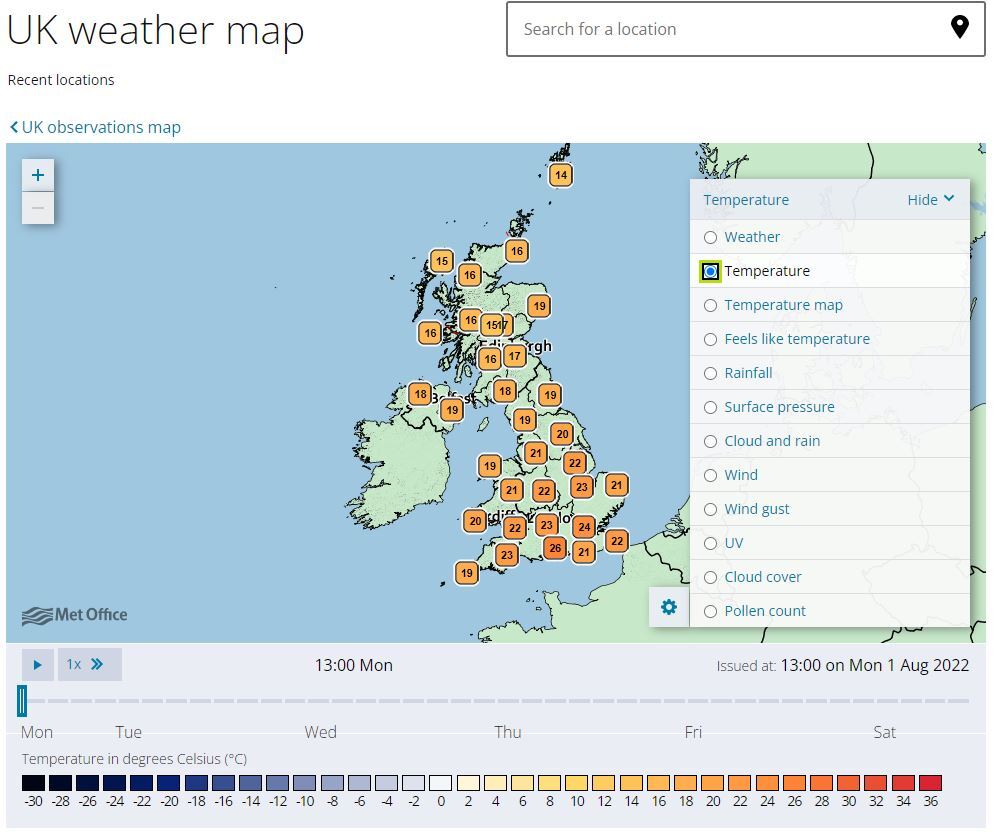Click the timeline slider handle
997x840 pixels.
coord(22,700)
